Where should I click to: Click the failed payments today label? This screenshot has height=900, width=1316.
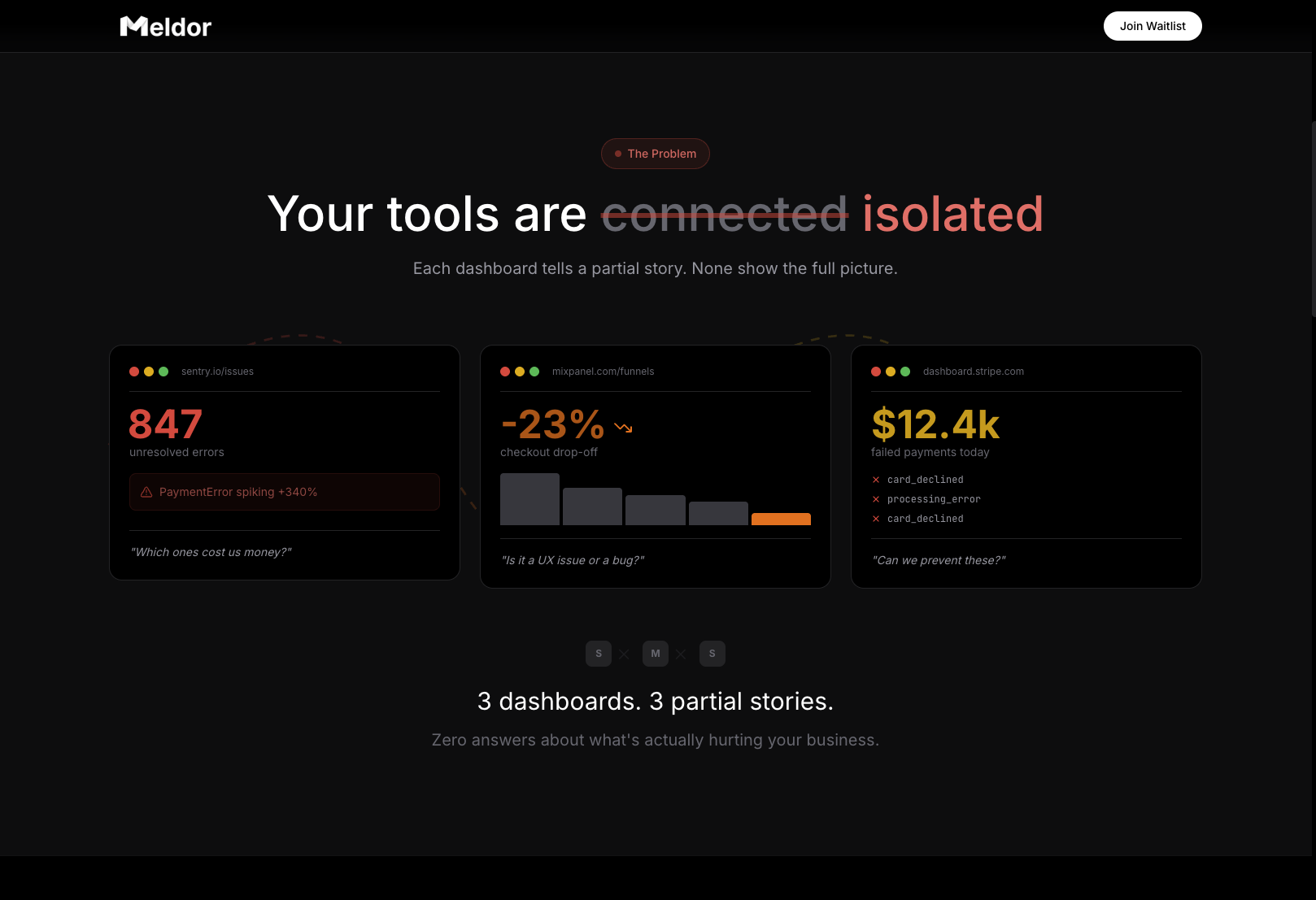pos(930,452)
